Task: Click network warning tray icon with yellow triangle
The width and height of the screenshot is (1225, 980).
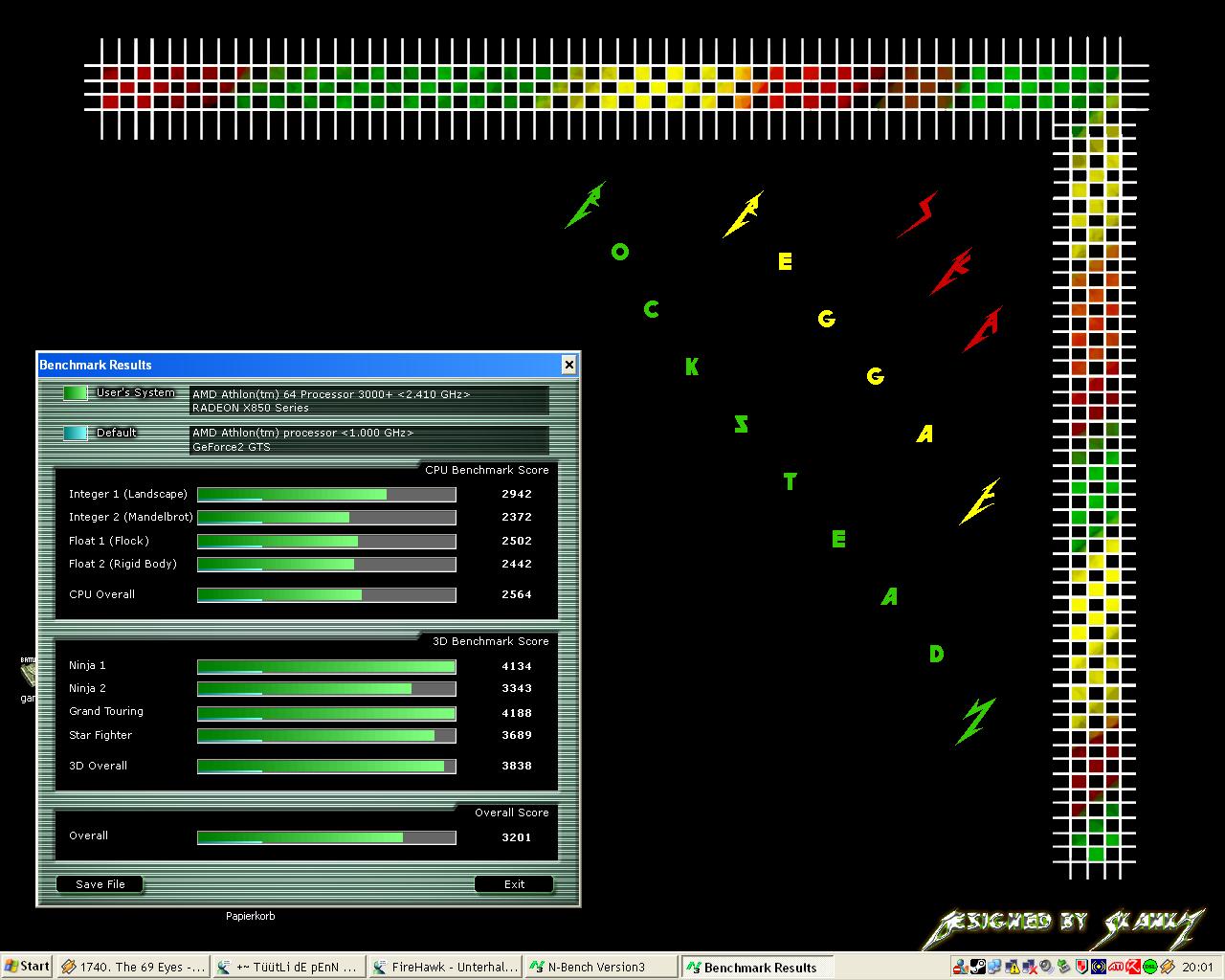Action: tap(1013, 967)
